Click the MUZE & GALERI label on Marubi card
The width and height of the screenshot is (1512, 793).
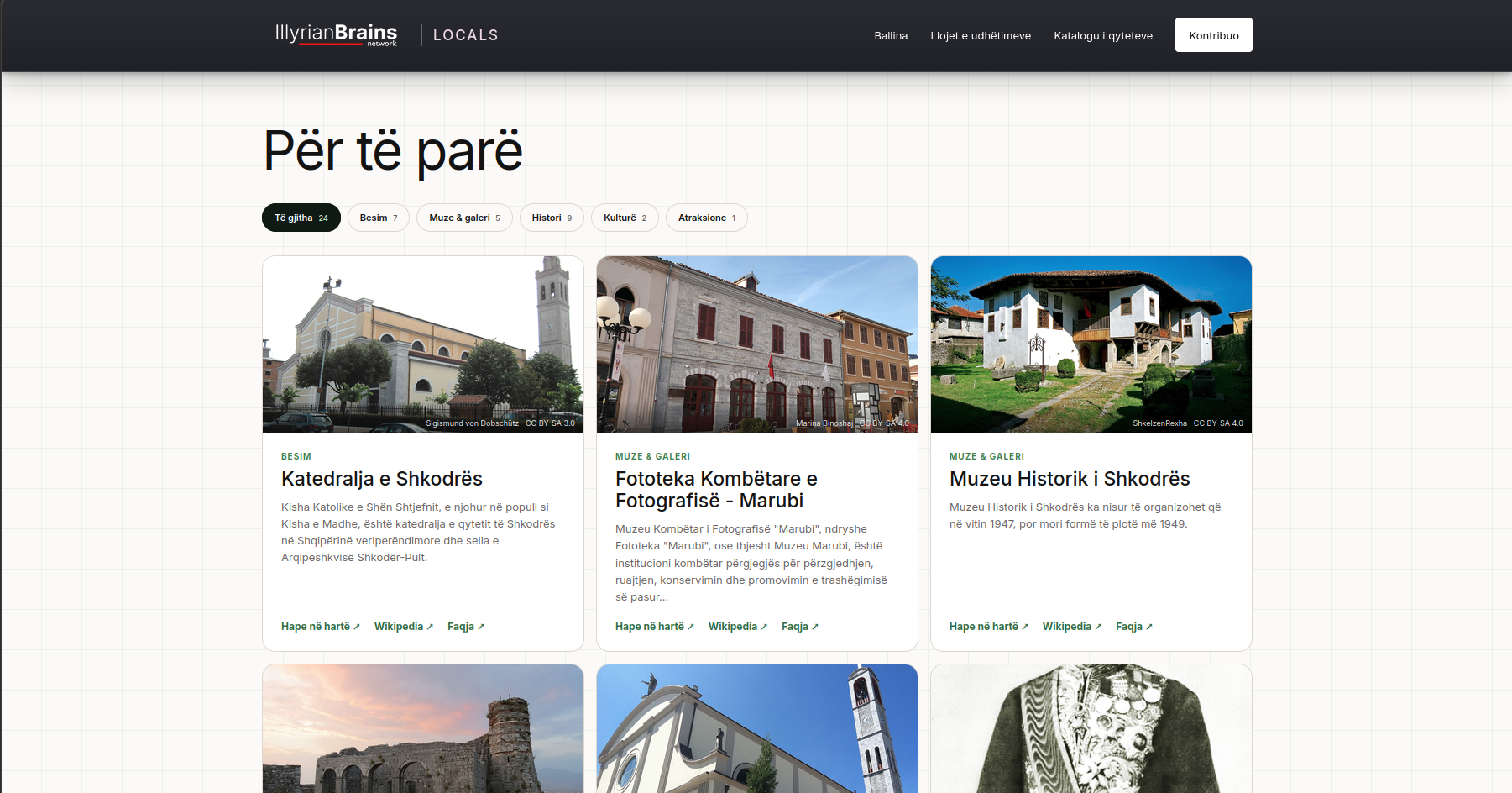coord(652,457)
